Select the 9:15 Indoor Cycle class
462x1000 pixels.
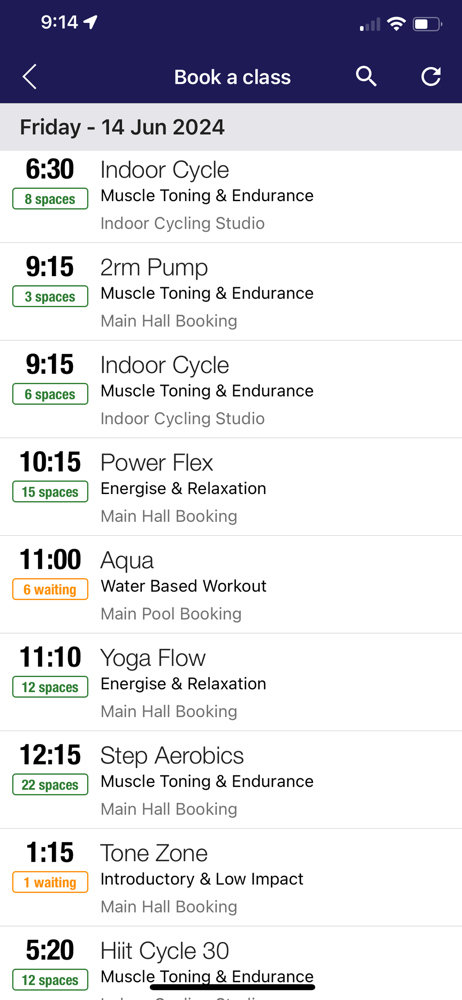point(231,390)
